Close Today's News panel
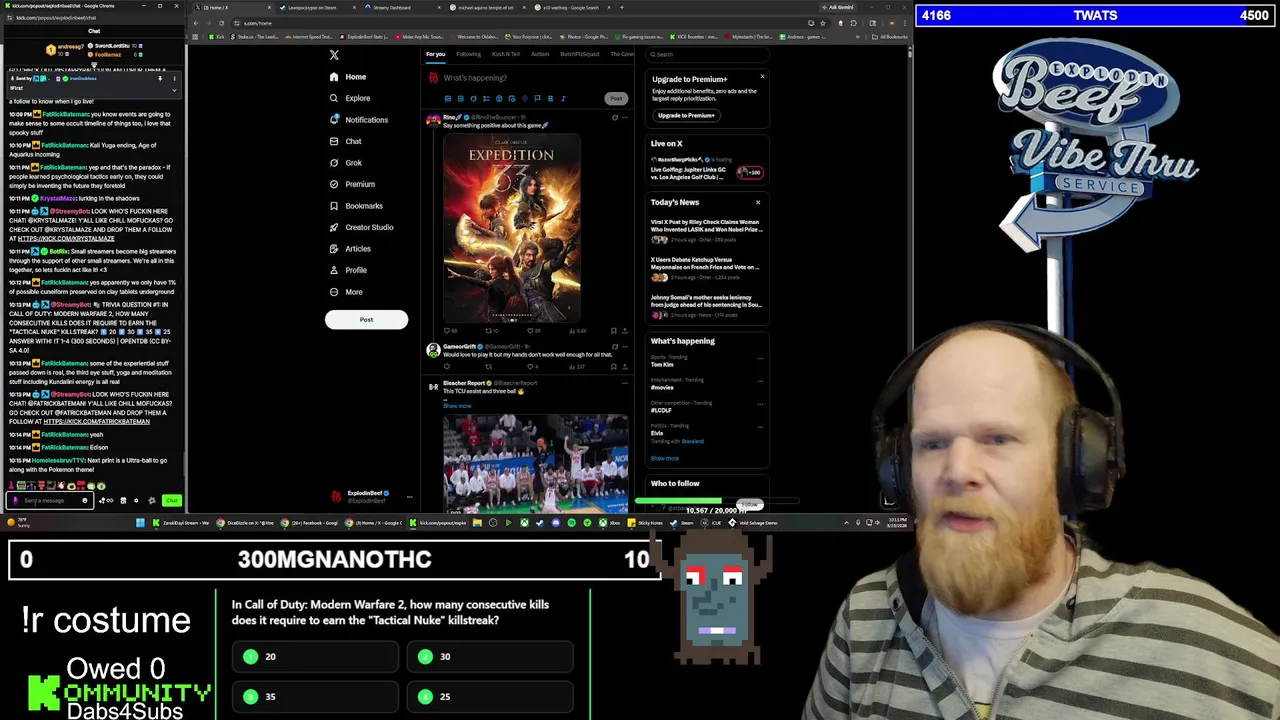Screen dimensions: 1280x720 758,203
